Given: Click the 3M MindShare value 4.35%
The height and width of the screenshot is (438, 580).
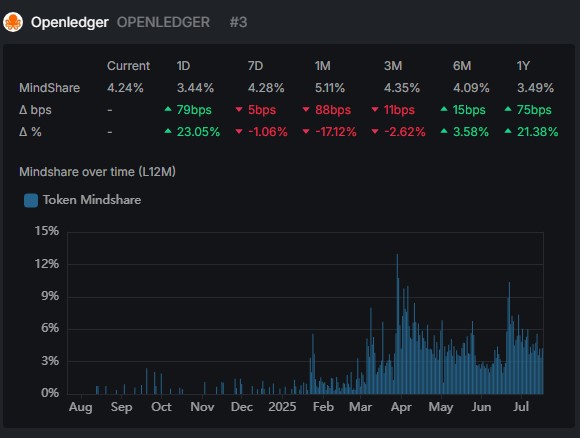Looking at the screenshot, I should [x=402, y=88].
